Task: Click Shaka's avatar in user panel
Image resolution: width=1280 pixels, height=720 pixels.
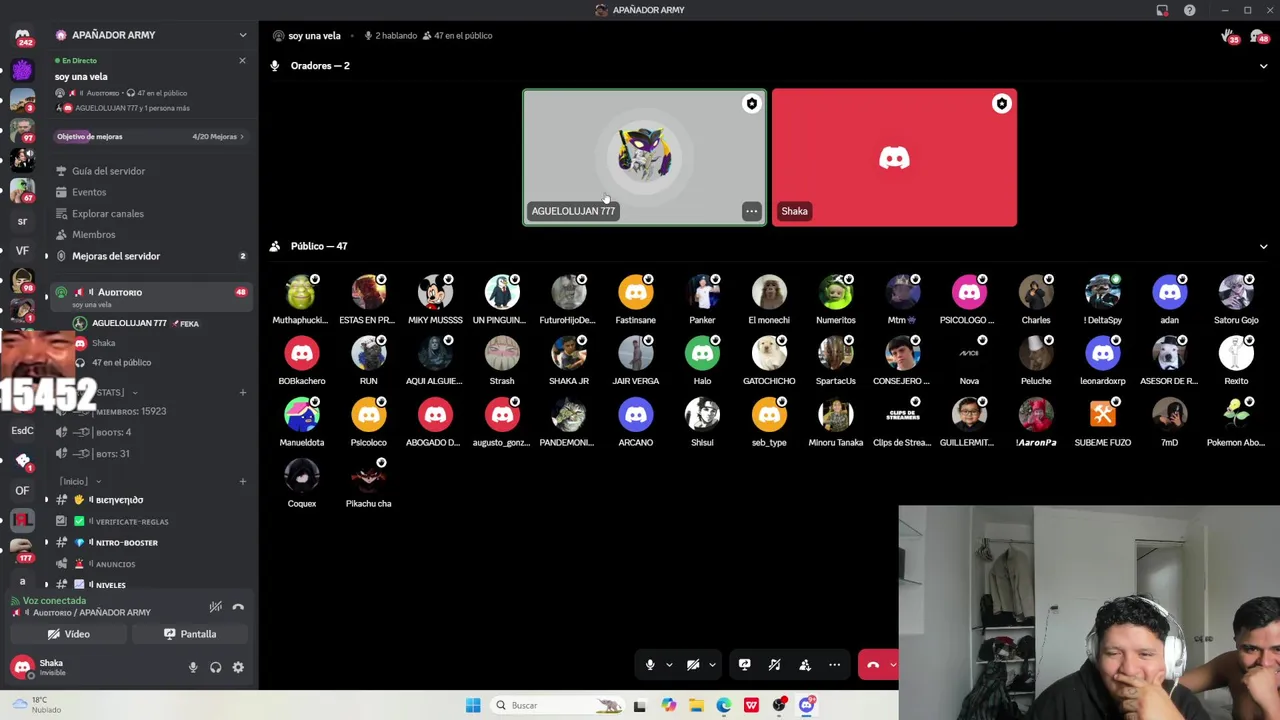Action: click(21, 667)
